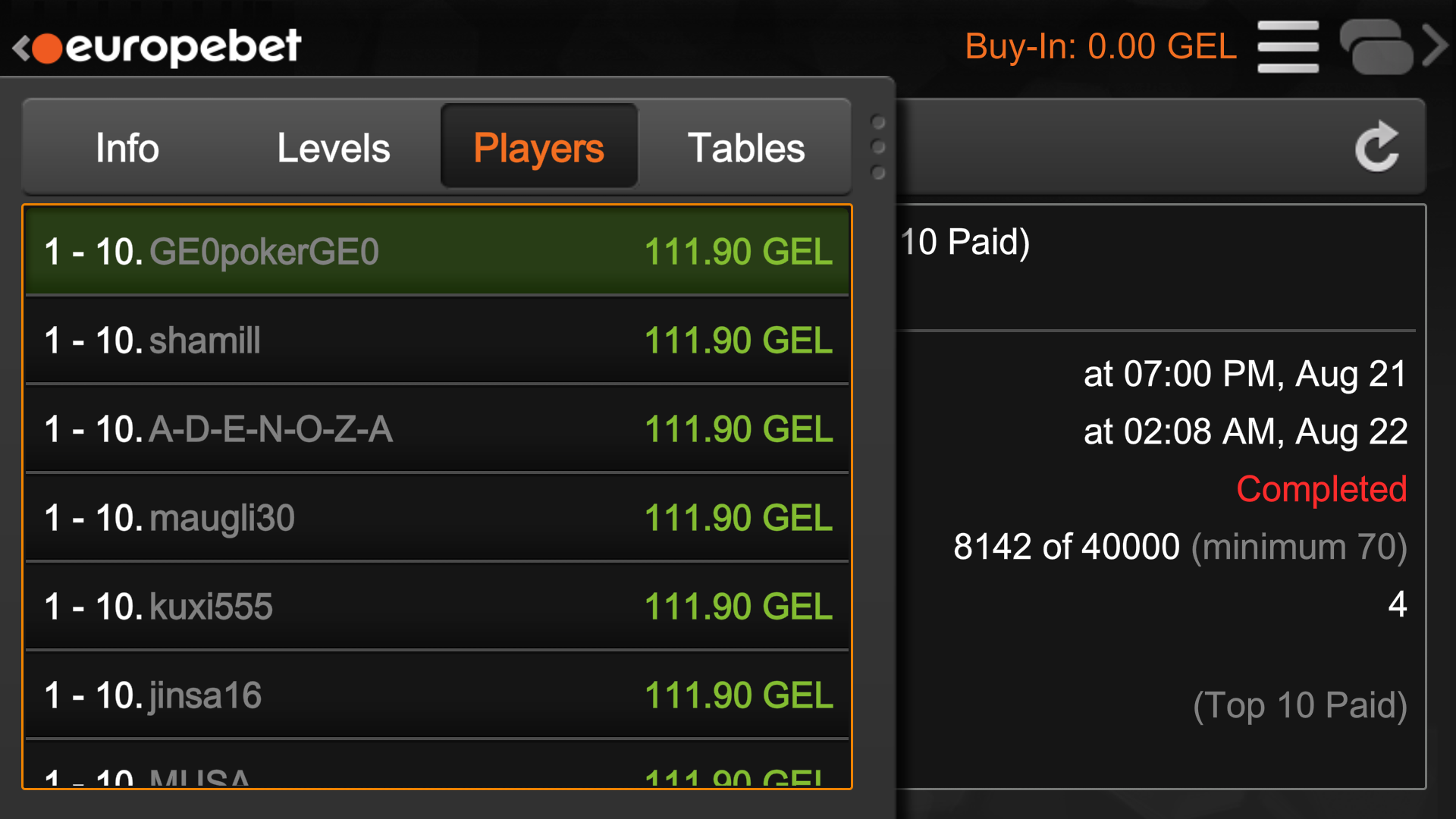The width and height of the screenshot is (1456, 819).
Task: Open the chat bubbles icon
Action: click(1376, 47)
